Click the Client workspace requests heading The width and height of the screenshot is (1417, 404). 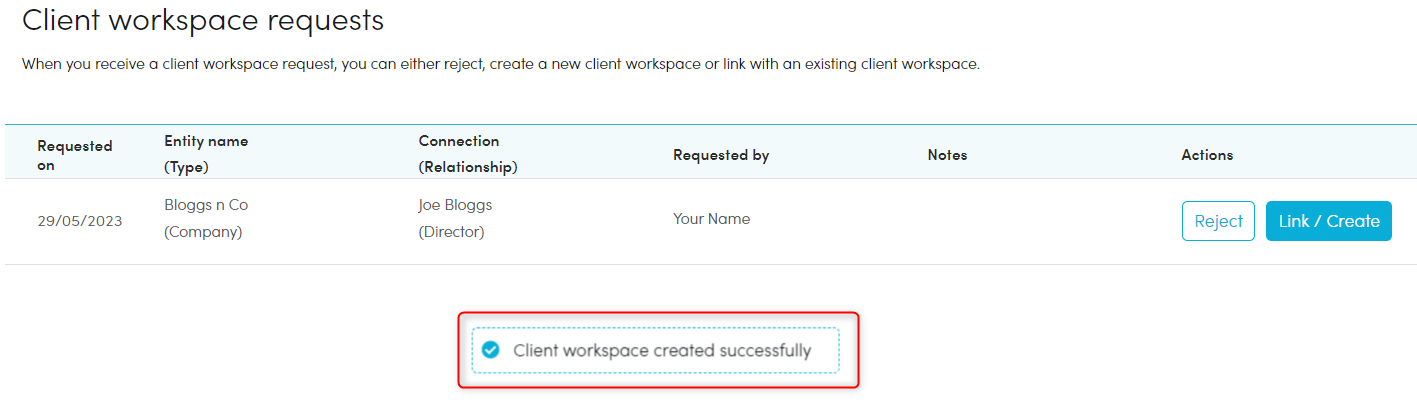203,19
